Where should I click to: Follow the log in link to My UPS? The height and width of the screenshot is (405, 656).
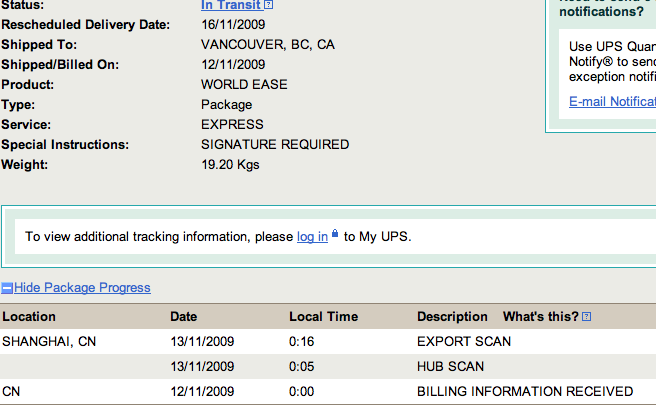click(x=312, y=237)
